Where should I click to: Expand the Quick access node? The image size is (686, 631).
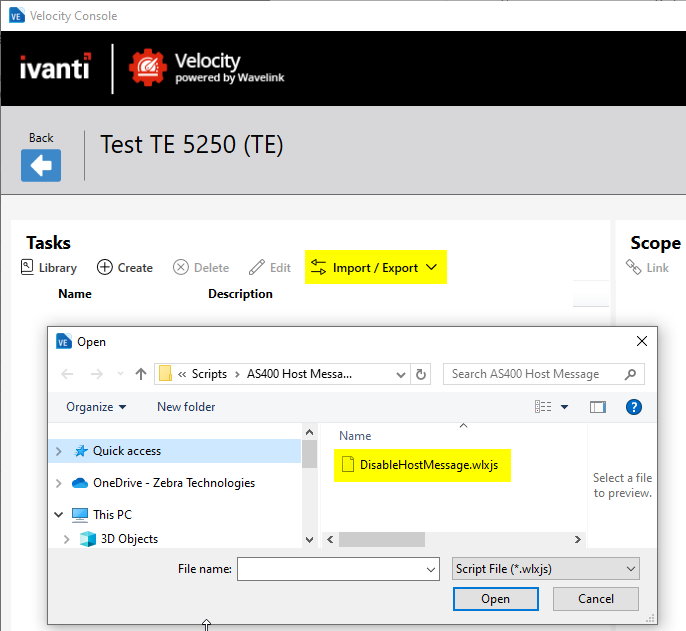[59, 451]
